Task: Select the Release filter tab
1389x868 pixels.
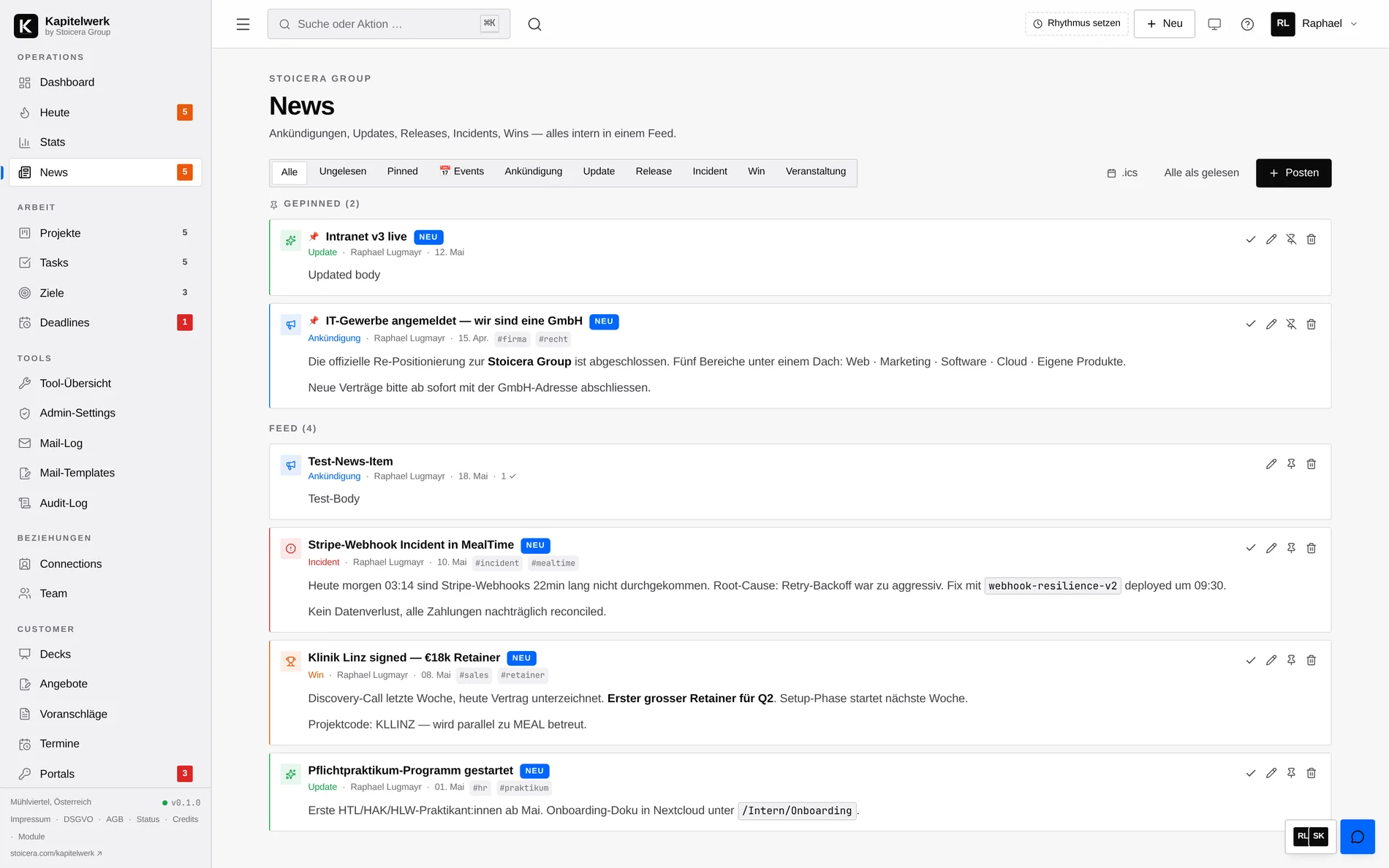Action: [x=654, y=172]
